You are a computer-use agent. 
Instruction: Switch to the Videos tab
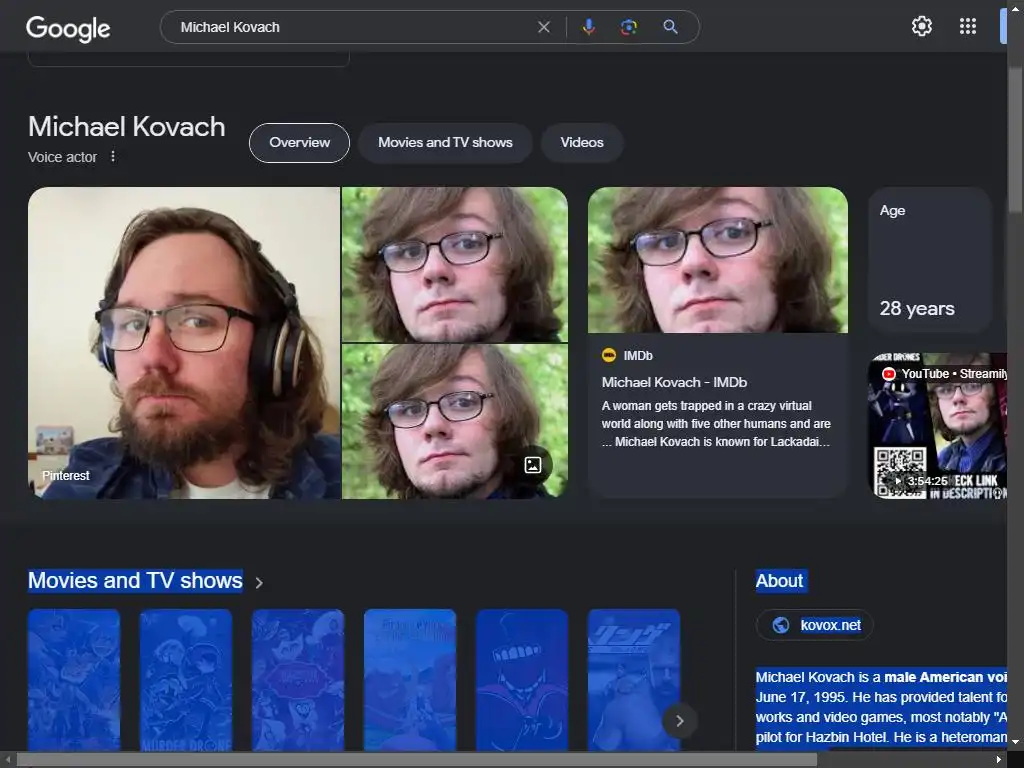click(582, 142)
